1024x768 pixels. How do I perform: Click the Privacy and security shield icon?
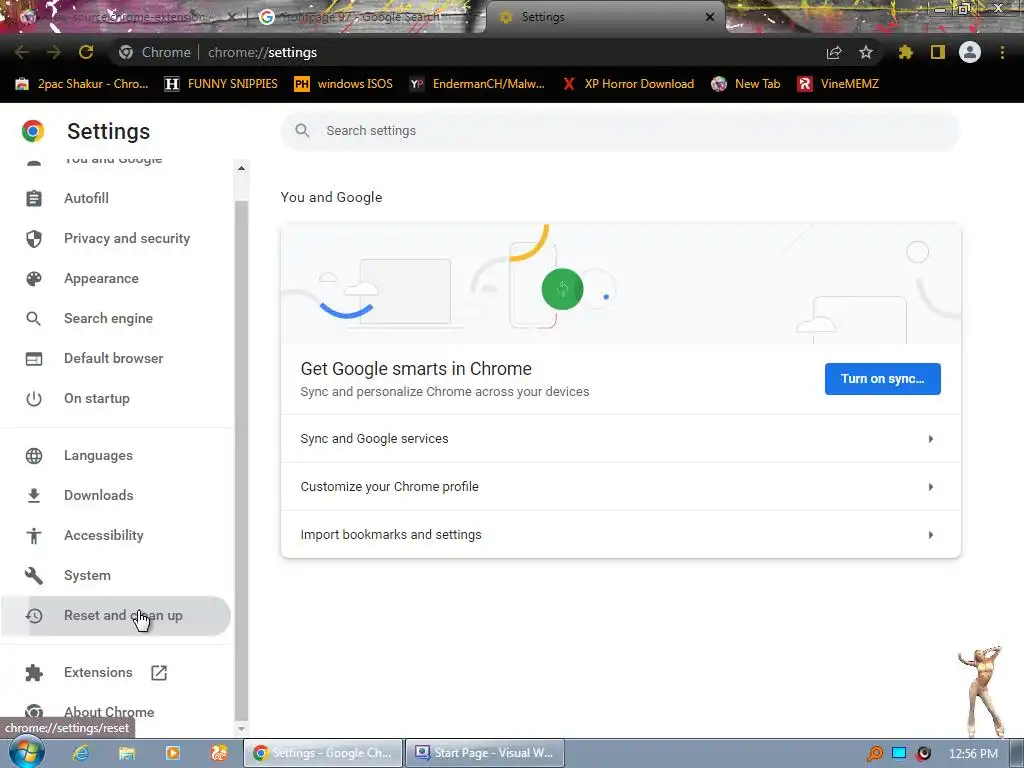point(34,238)
